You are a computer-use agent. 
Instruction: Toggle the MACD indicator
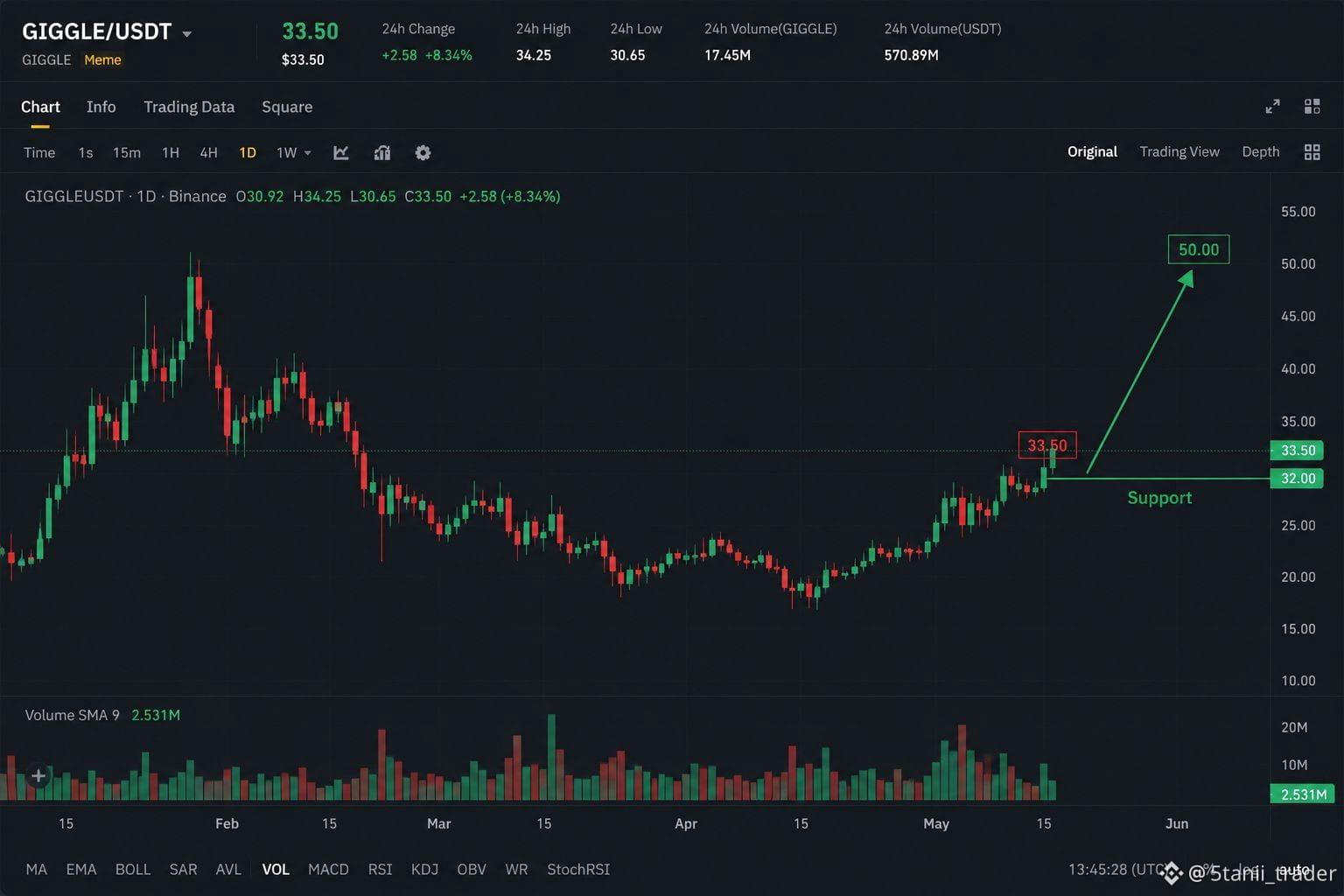pos(328,869)
